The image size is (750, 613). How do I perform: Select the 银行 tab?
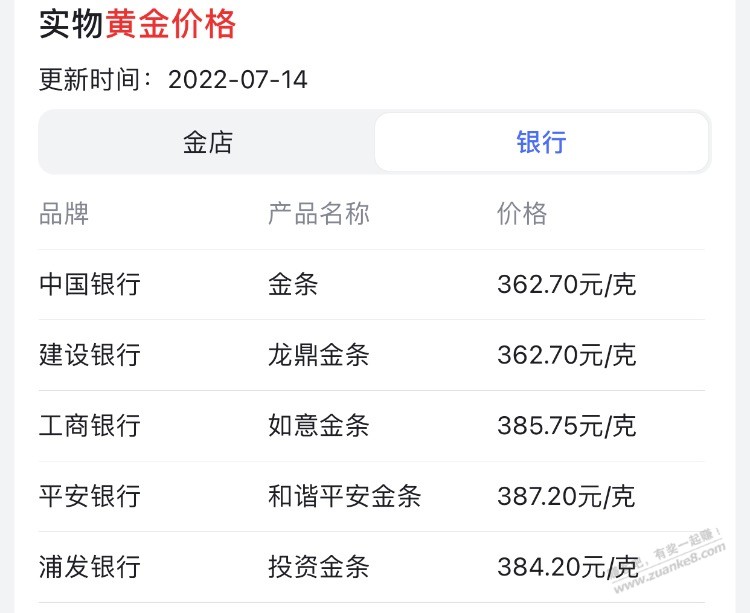(541, 142)
